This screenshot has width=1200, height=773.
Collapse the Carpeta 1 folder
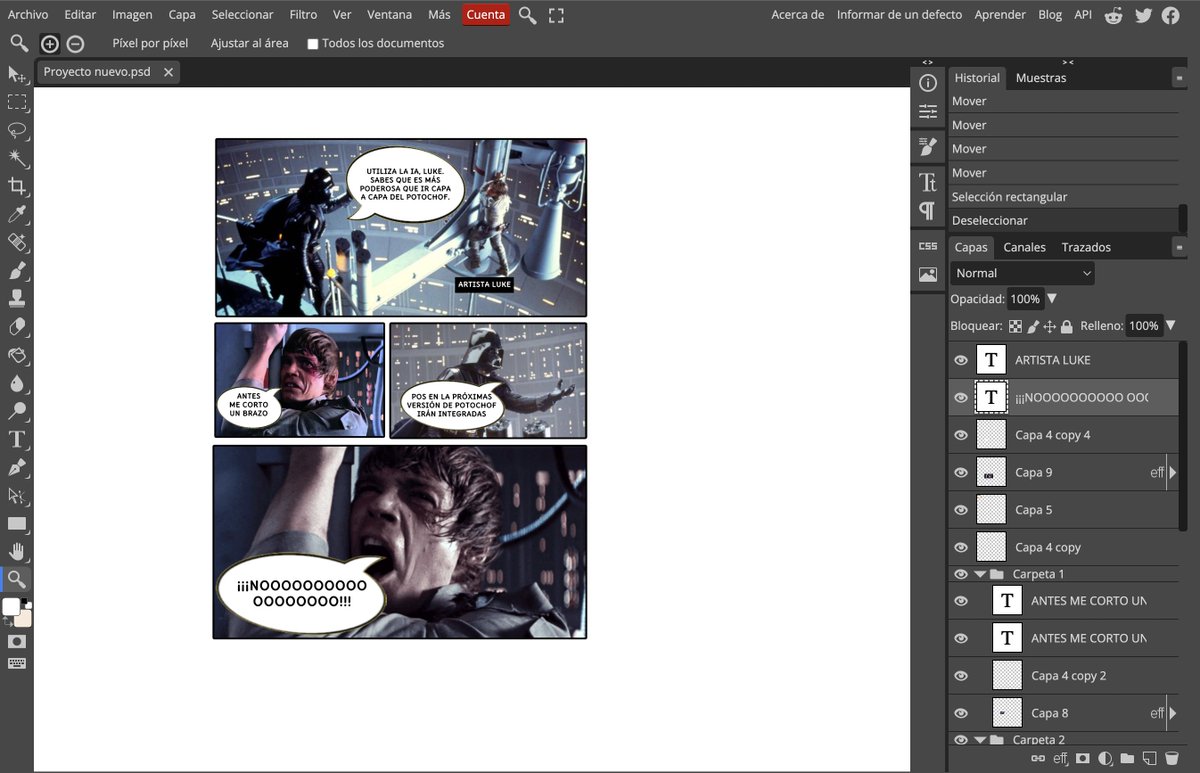coord(980,574)
